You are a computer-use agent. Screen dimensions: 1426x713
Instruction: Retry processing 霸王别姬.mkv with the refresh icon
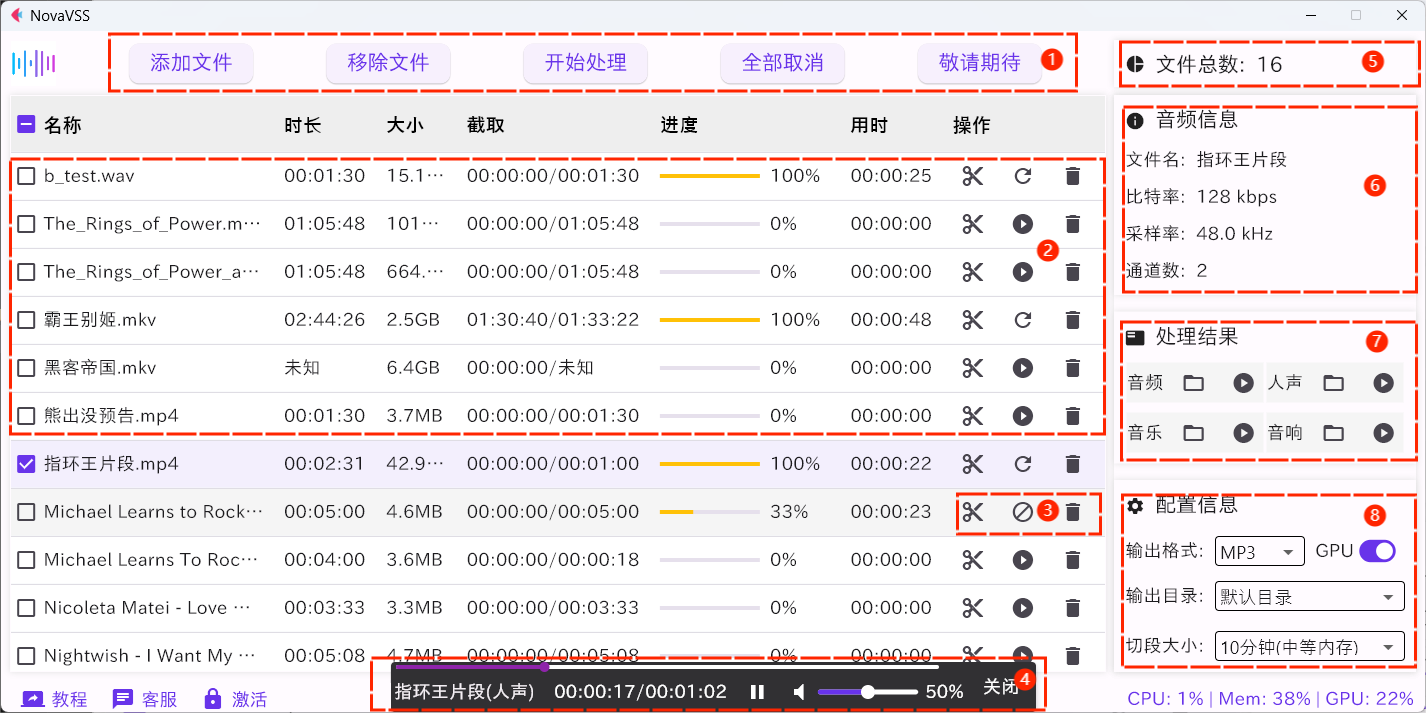click(x=1022, y=320)
